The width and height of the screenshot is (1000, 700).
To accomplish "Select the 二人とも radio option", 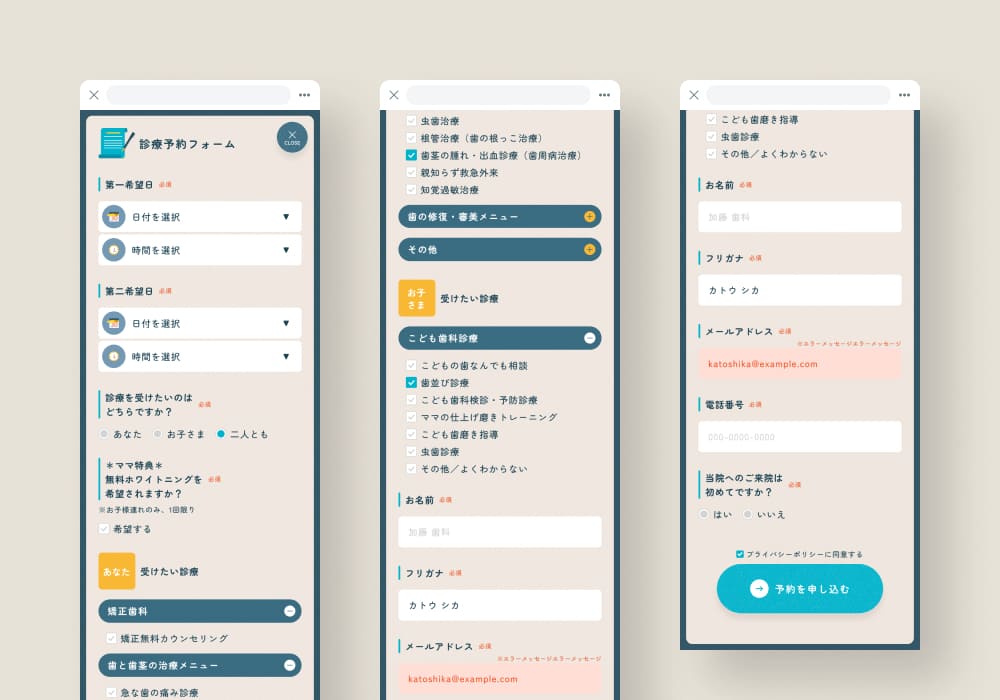I will [x=221, y=434].
